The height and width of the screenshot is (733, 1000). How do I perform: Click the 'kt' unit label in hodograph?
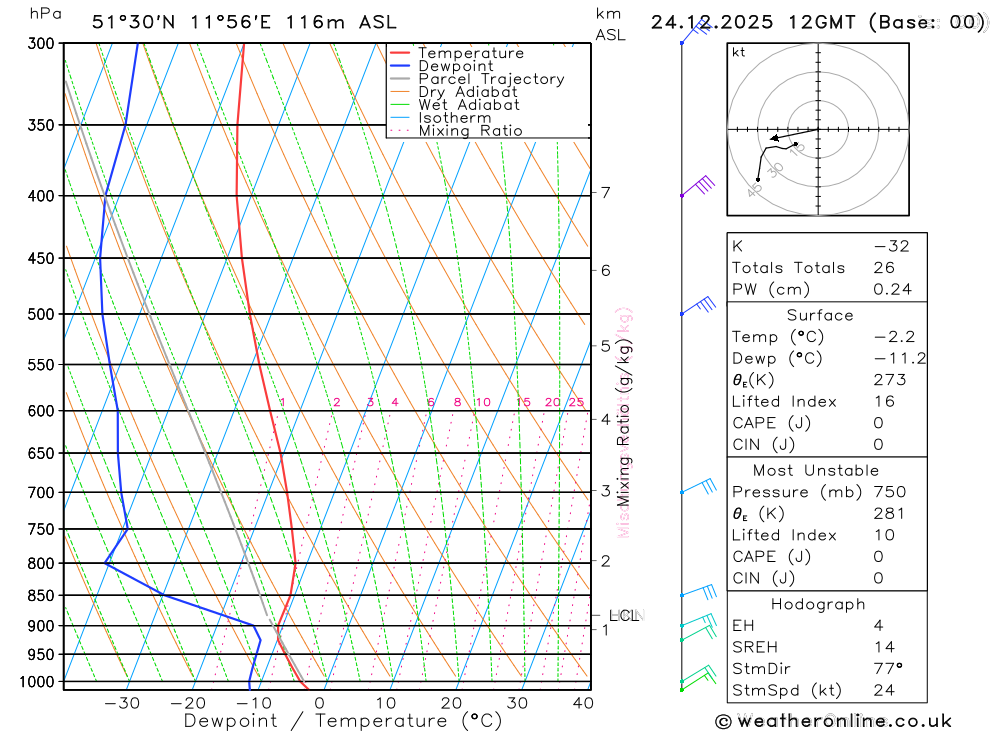click(x=739, y=52)
